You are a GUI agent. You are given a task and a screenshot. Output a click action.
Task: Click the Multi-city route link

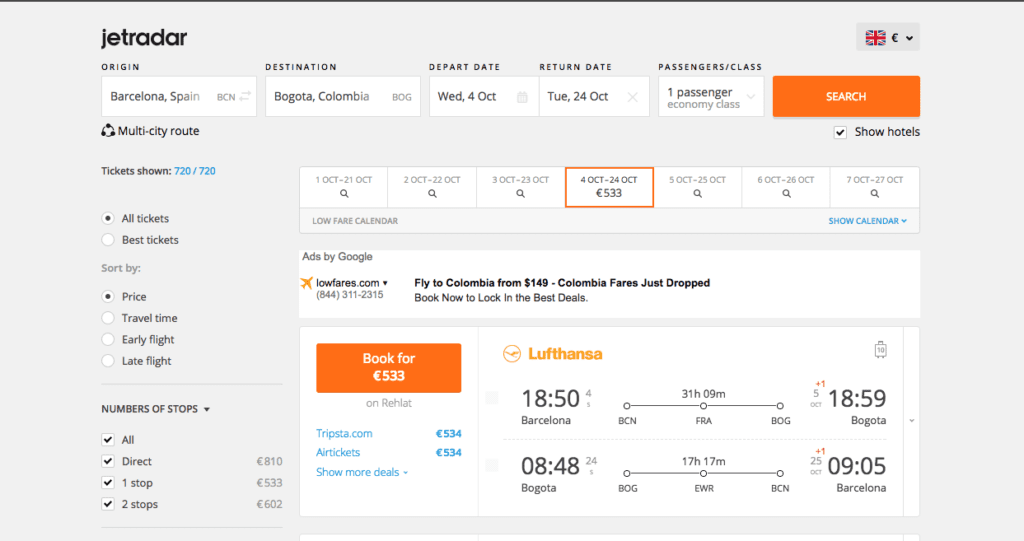159,131
